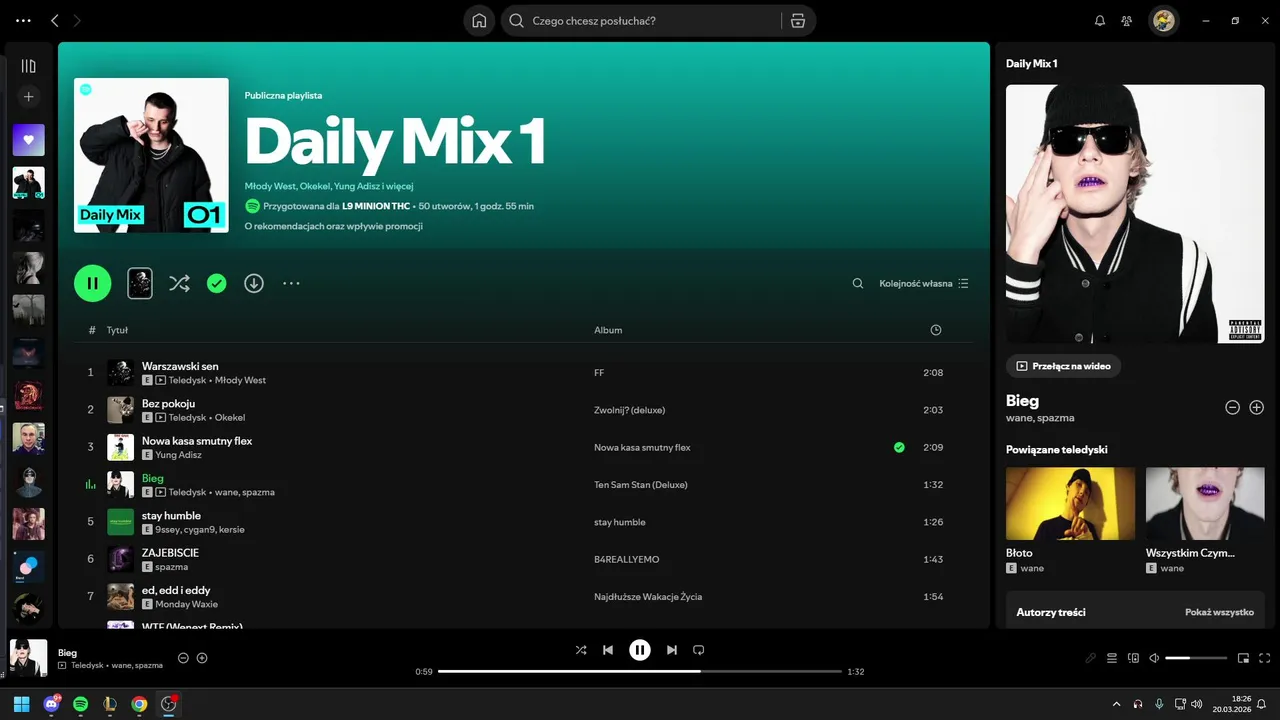The width and height of the screenshot is (1280, 720).
Task: Click plus icon beside Bieg in bottom bar
Action: pyautogui.click(x=202, y=658)
